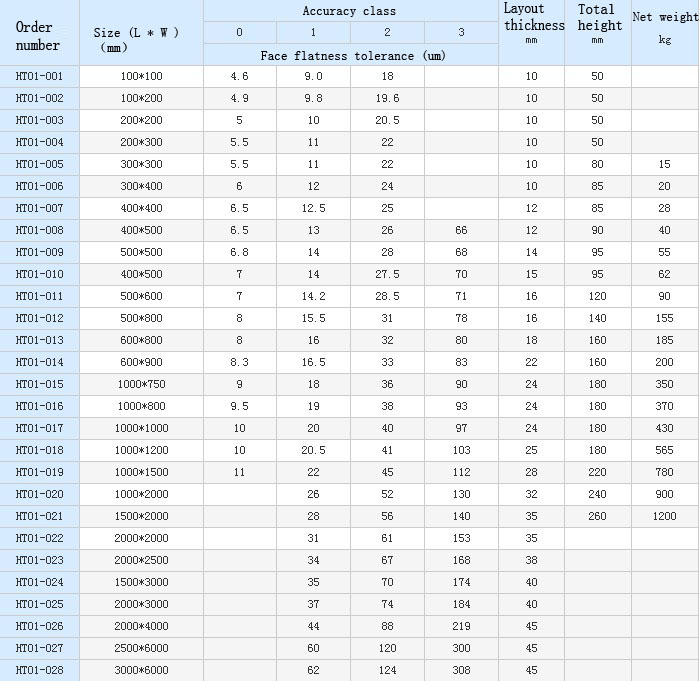Viewport: 700px width, 681px height.
Task: Select order number HT01-010
Action: (x=39, y=274)
